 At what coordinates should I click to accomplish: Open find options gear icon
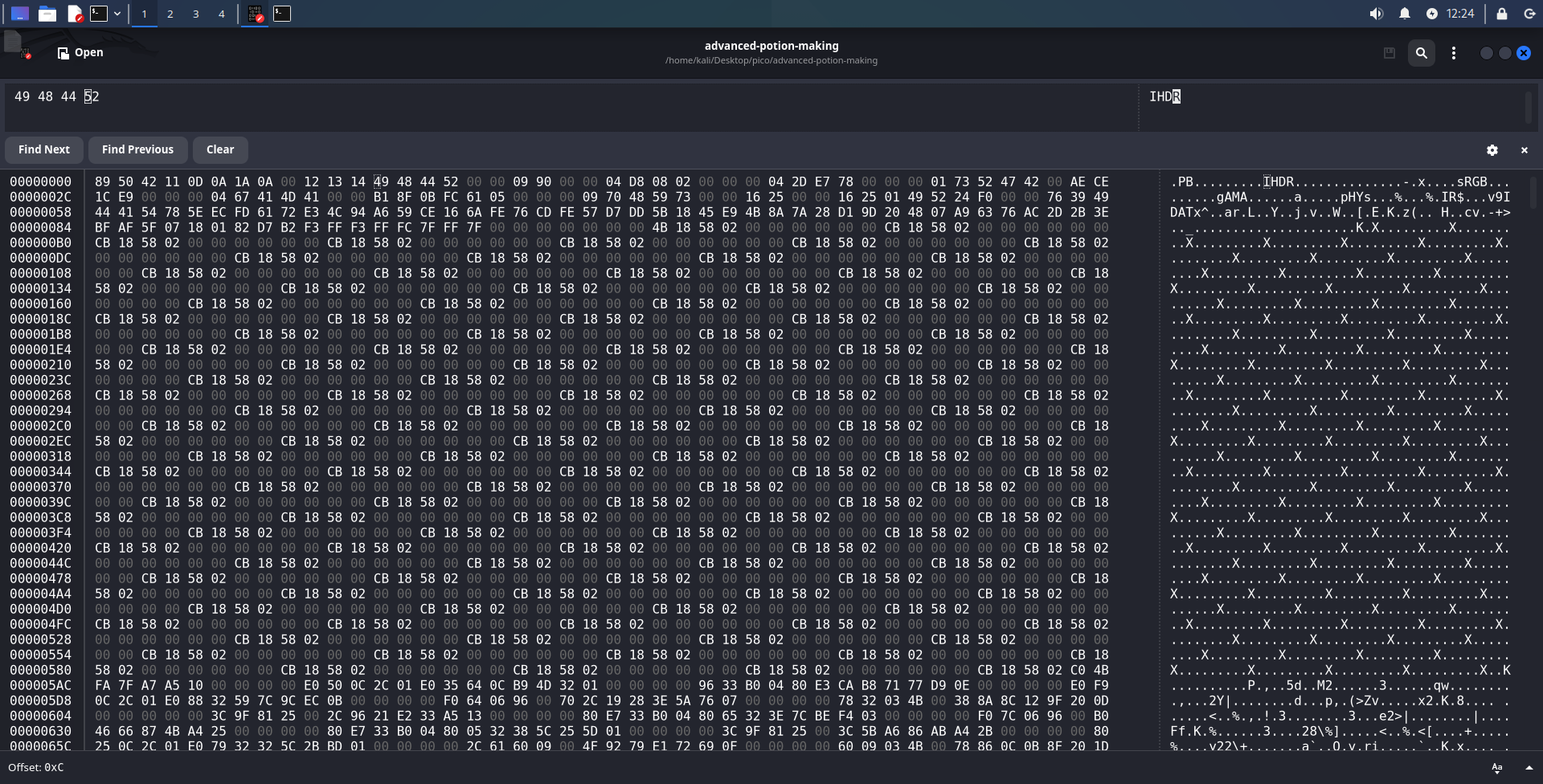[1492, 150]
